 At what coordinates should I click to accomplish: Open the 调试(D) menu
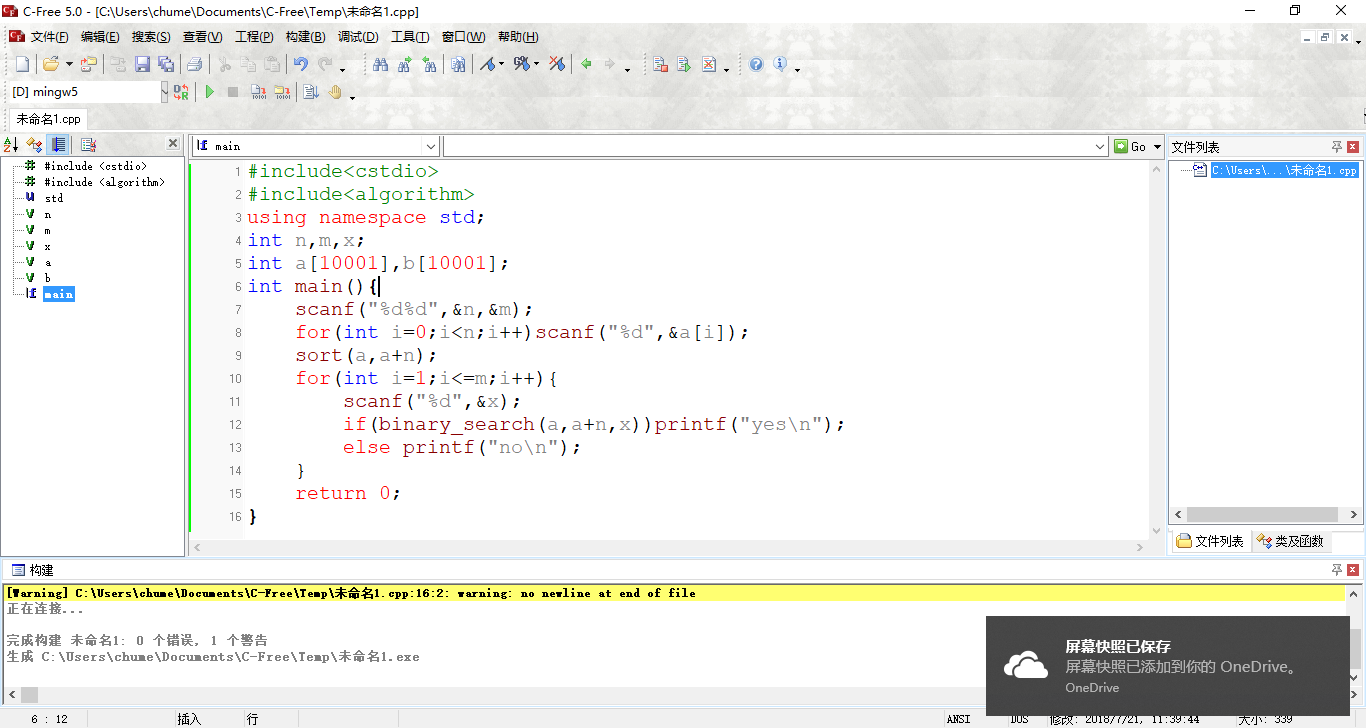(x=358, y=37)
